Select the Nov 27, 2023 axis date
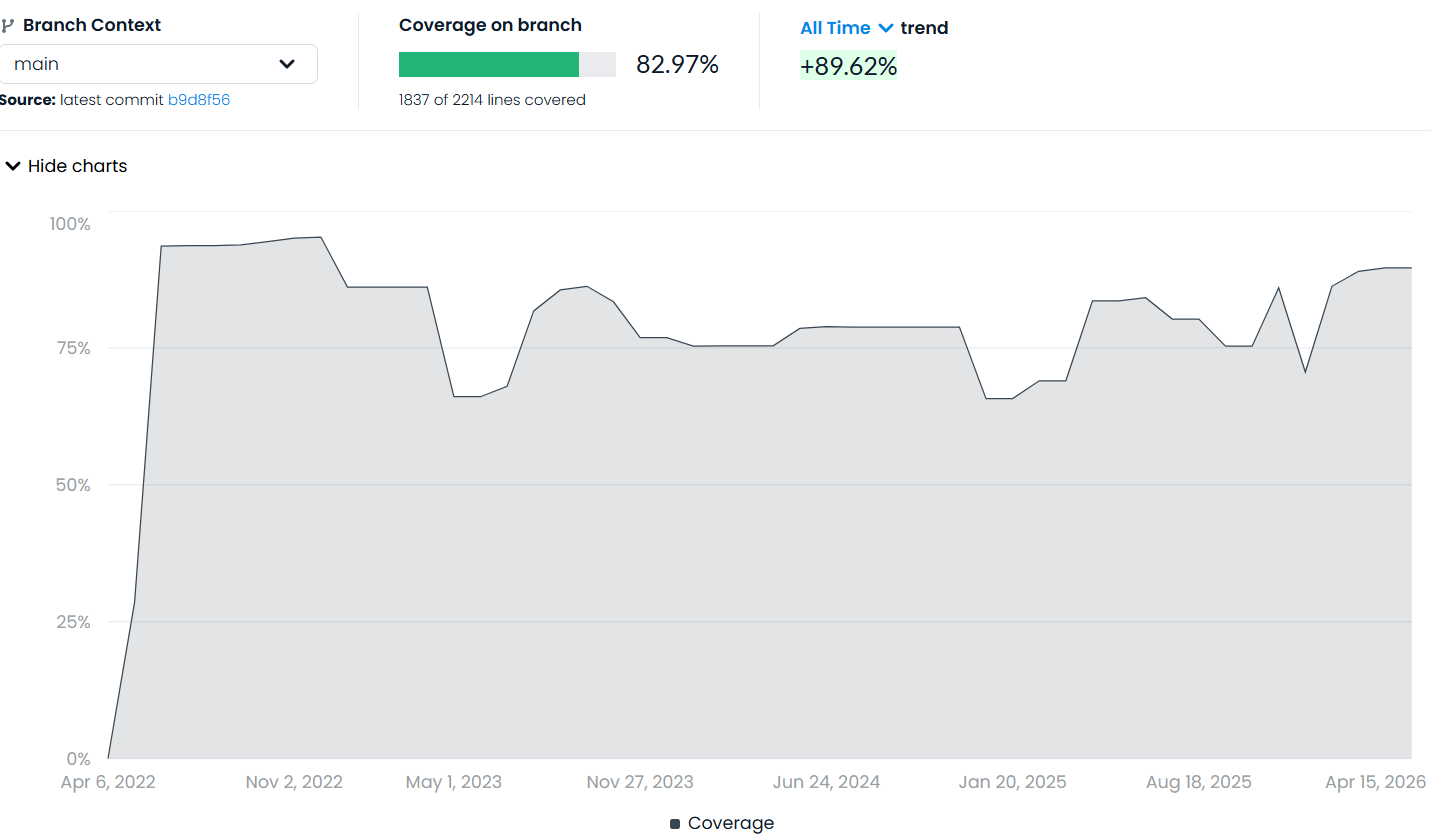 coord(640,782)
